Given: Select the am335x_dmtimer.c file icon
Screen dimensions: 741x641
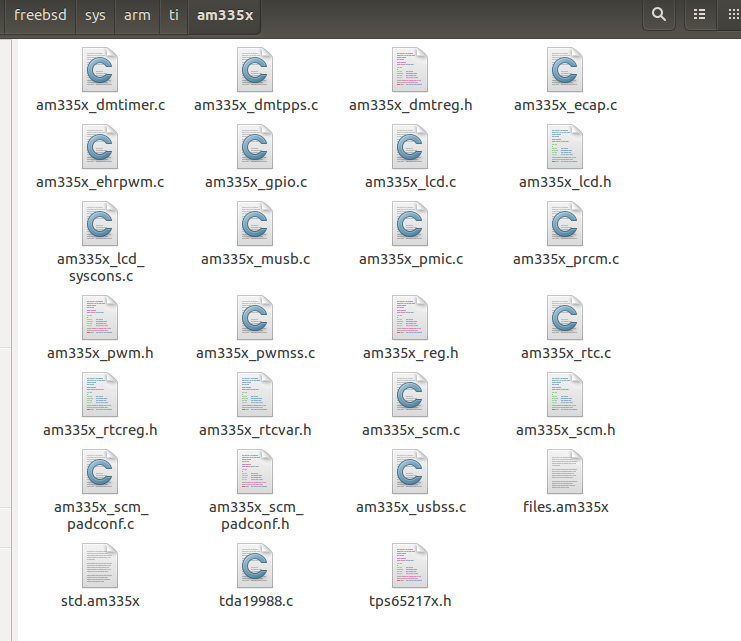Looking at the screenshot, I should [x=100, y=69].
